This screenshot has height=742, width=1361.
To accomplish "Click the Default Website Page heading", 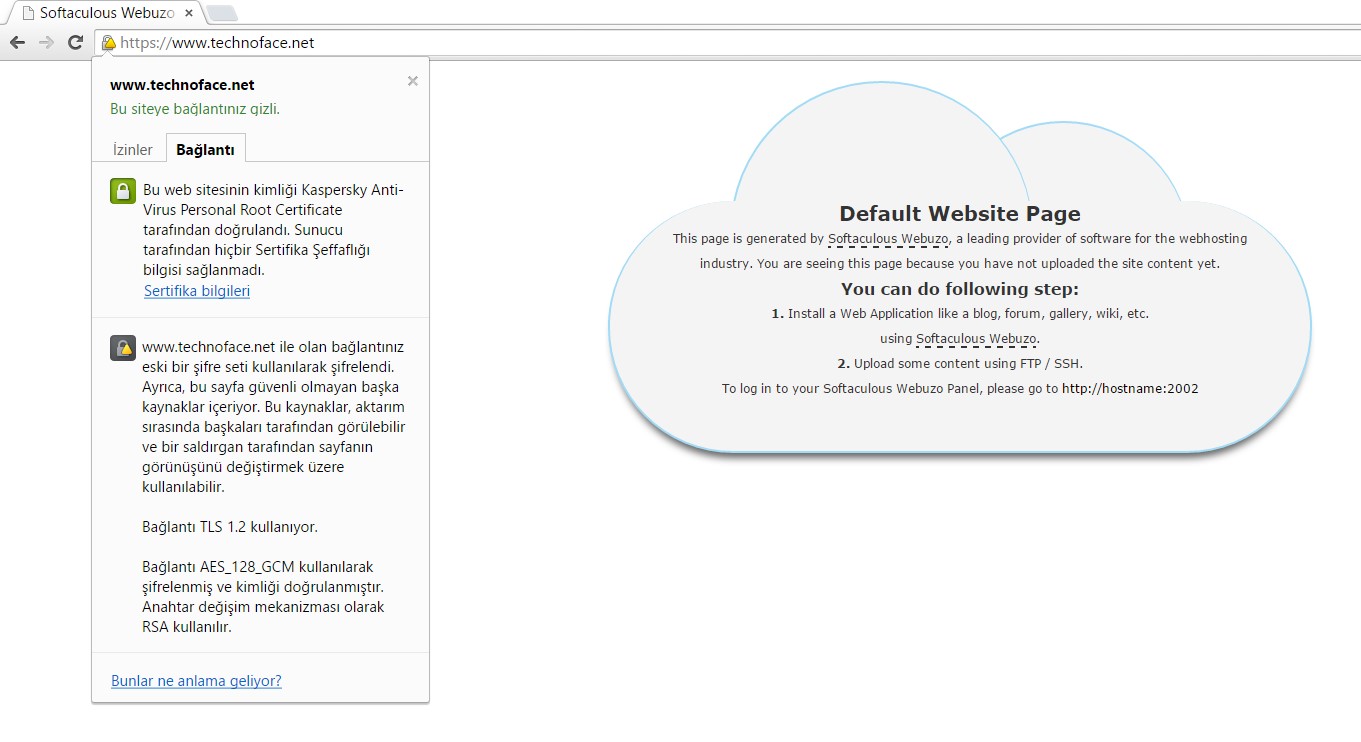I will [x=960, y=213].
